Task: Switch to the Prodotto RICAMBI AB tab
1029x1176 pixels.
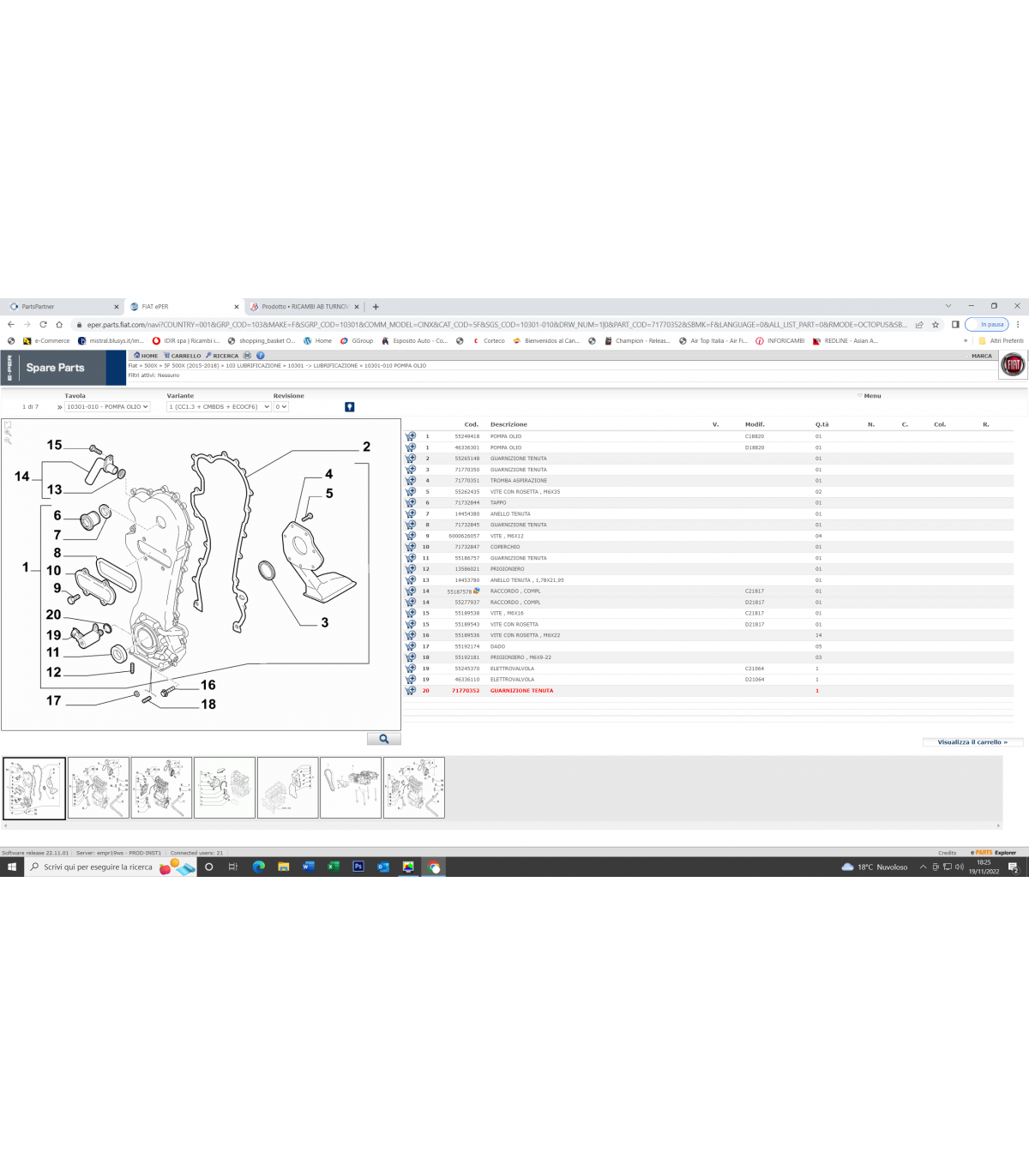Action: pyautogui.click(x=304, y=307)
